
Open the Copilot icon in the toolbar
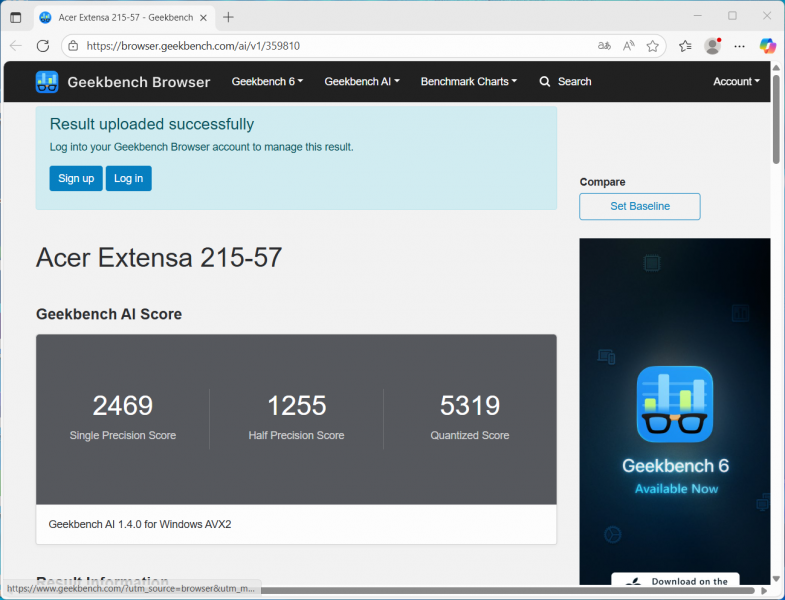tap(767, 46)
